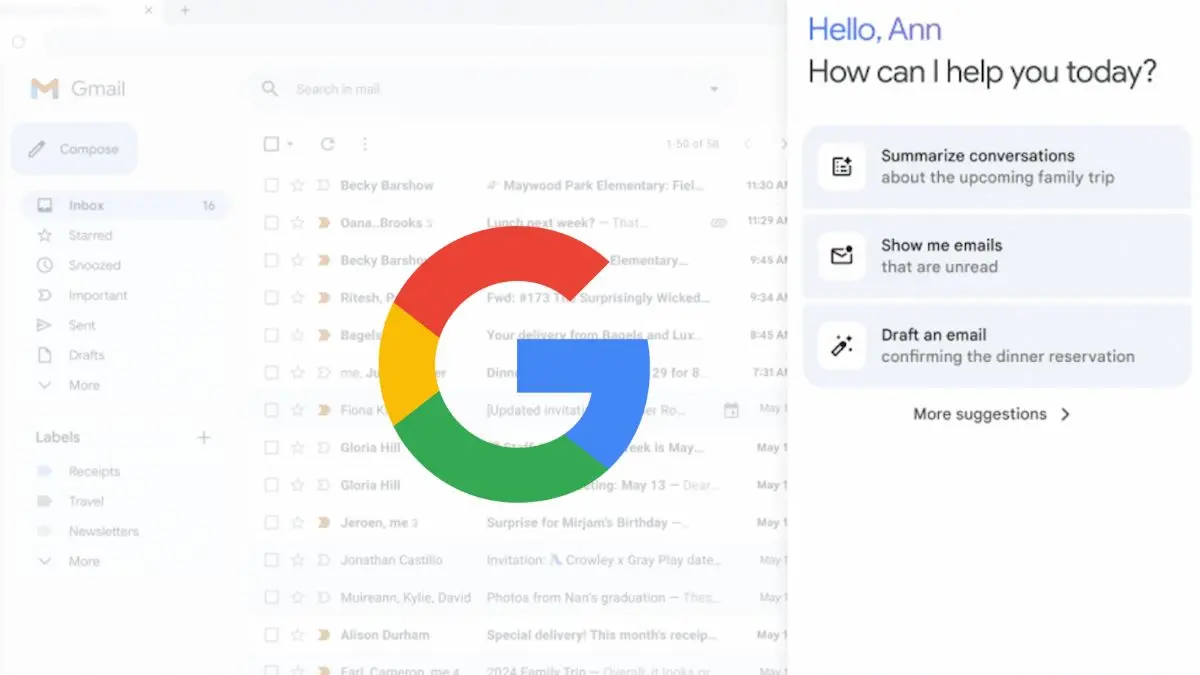The image size is (1200, 675).
Task: Open More suggestions link
Action: (991, 414)
